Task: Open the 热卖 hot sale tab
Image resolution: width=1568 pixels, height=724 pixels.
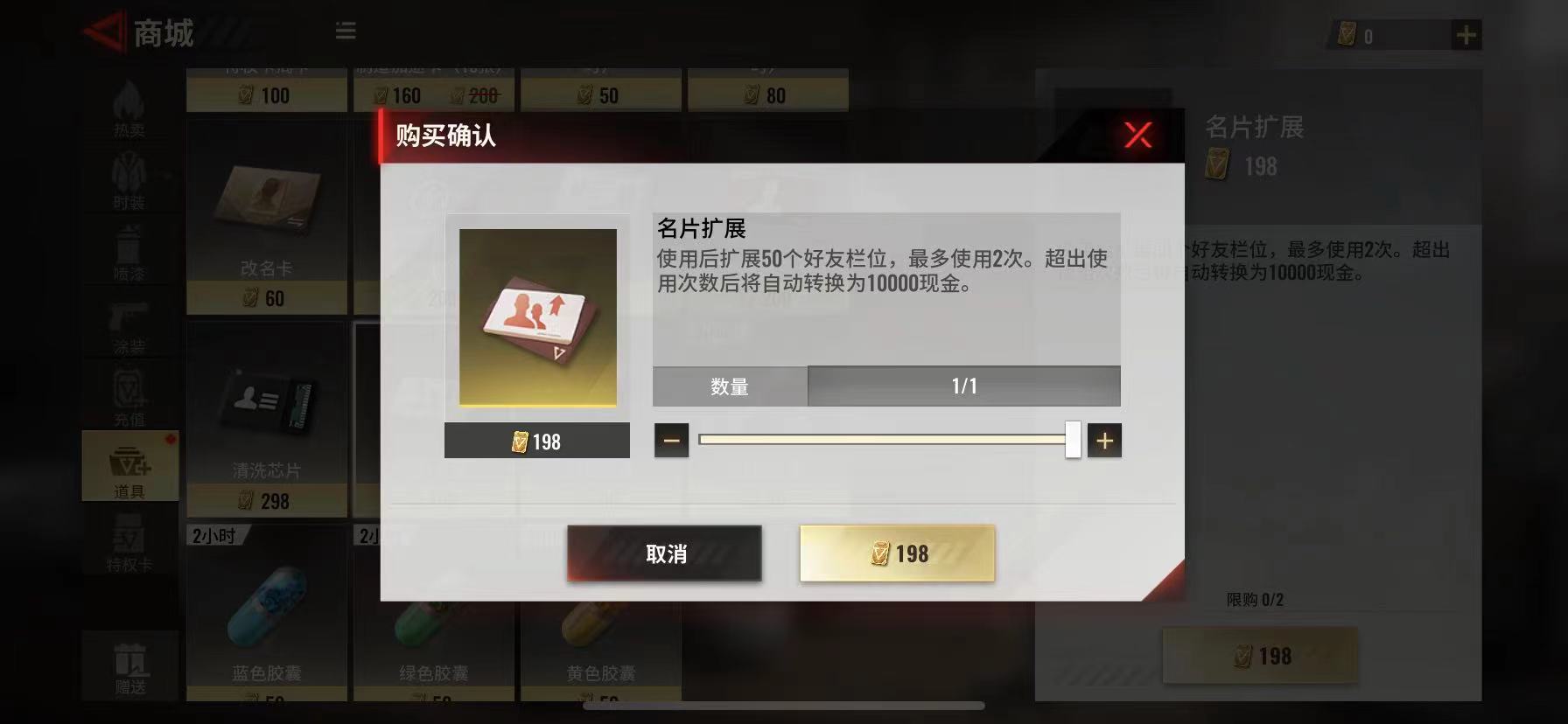Action: tap(129, 109)
